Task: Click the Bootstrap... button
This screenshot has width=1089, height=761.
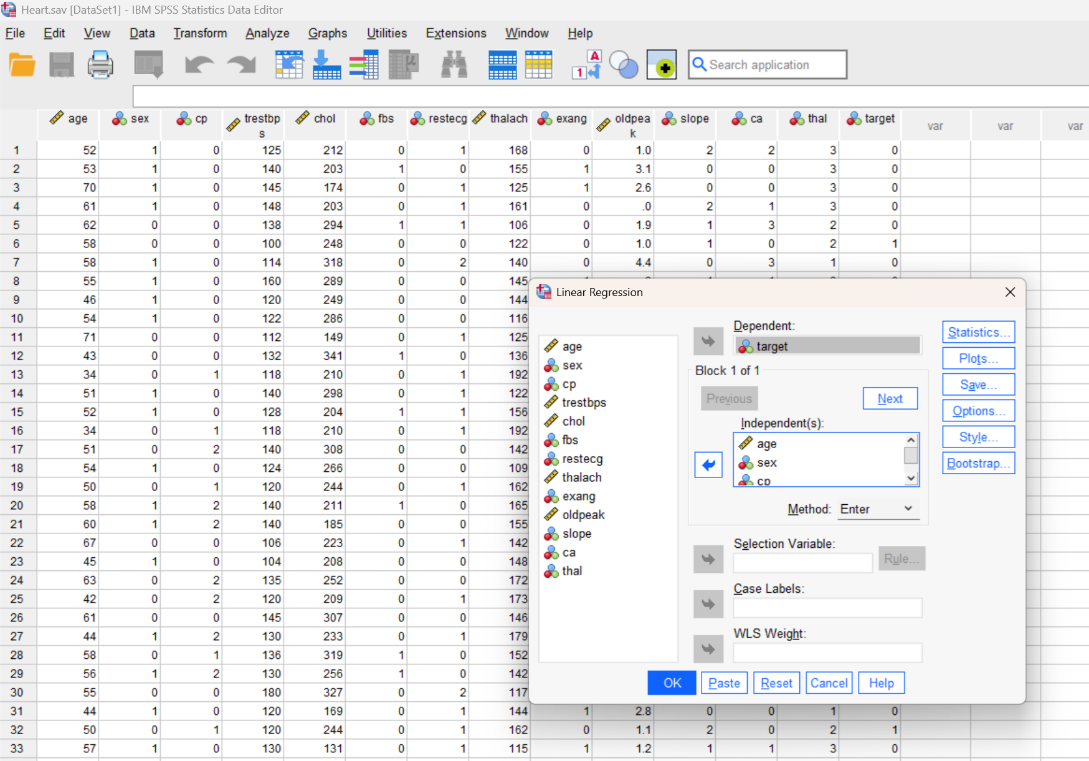Action: point(979,463)
